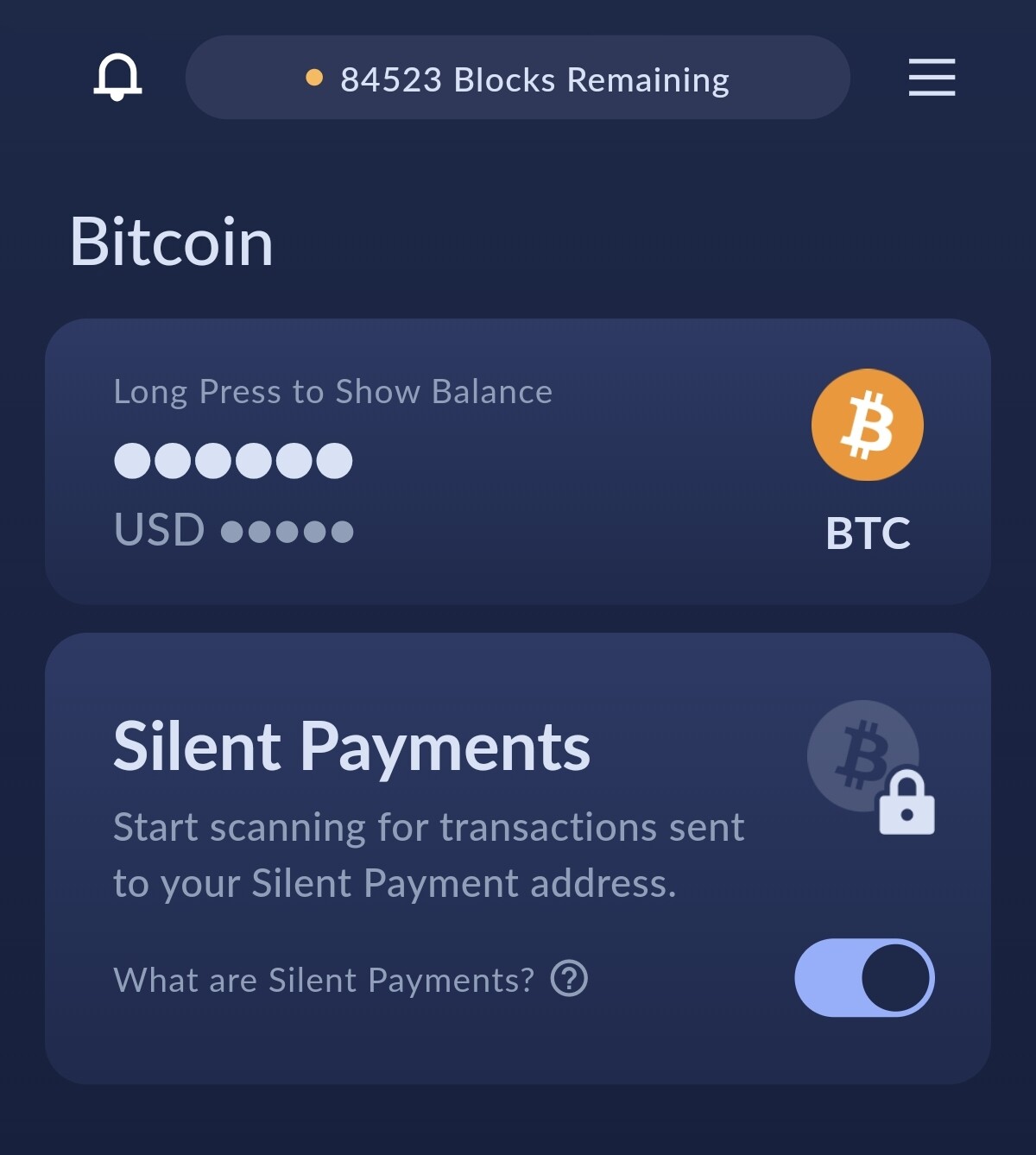Click the Silent Payments heading
This screenshot has height=1155, width=1036.
(351, 747)
